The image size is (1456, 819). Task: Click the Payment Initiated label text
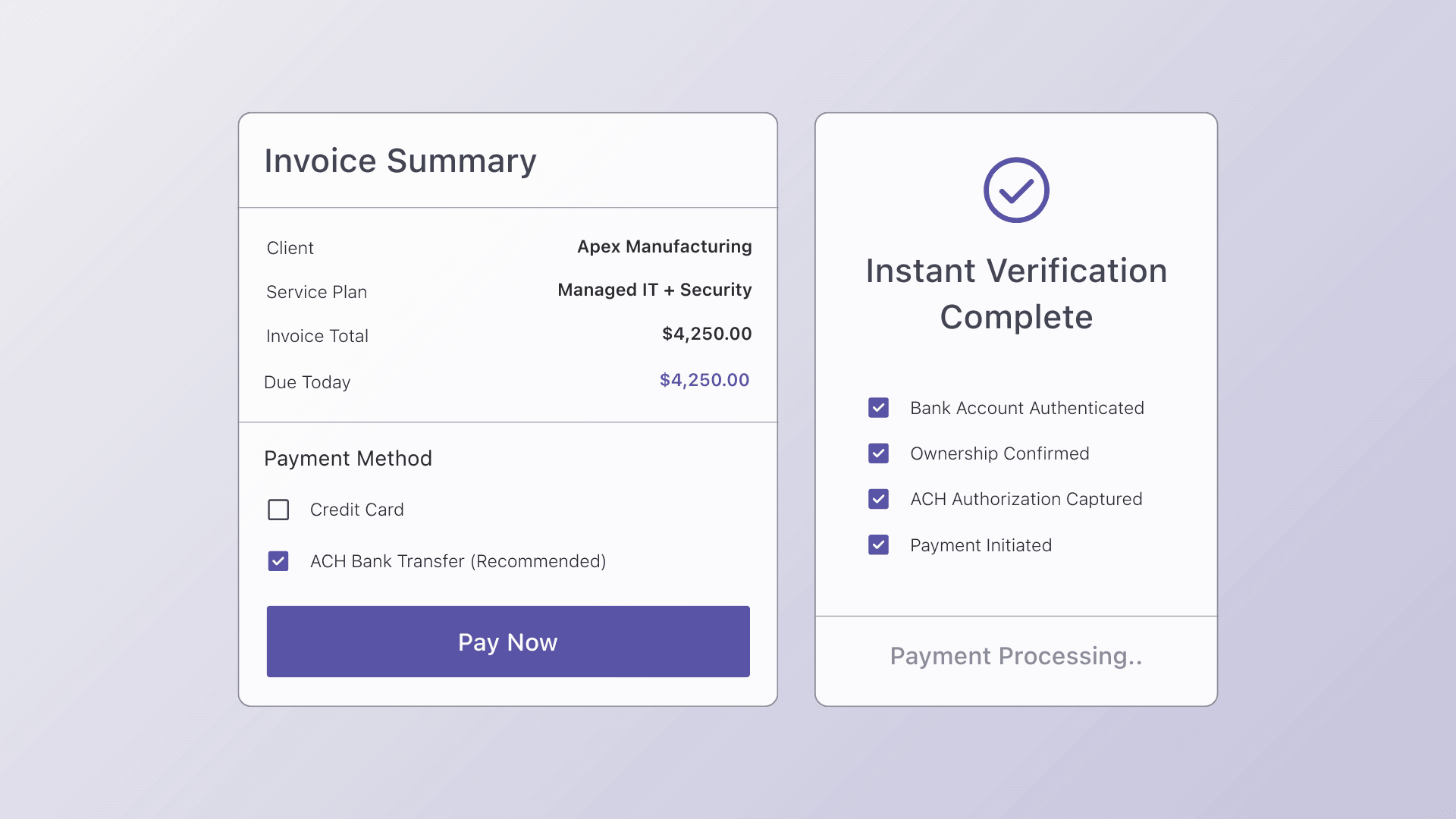981,545
